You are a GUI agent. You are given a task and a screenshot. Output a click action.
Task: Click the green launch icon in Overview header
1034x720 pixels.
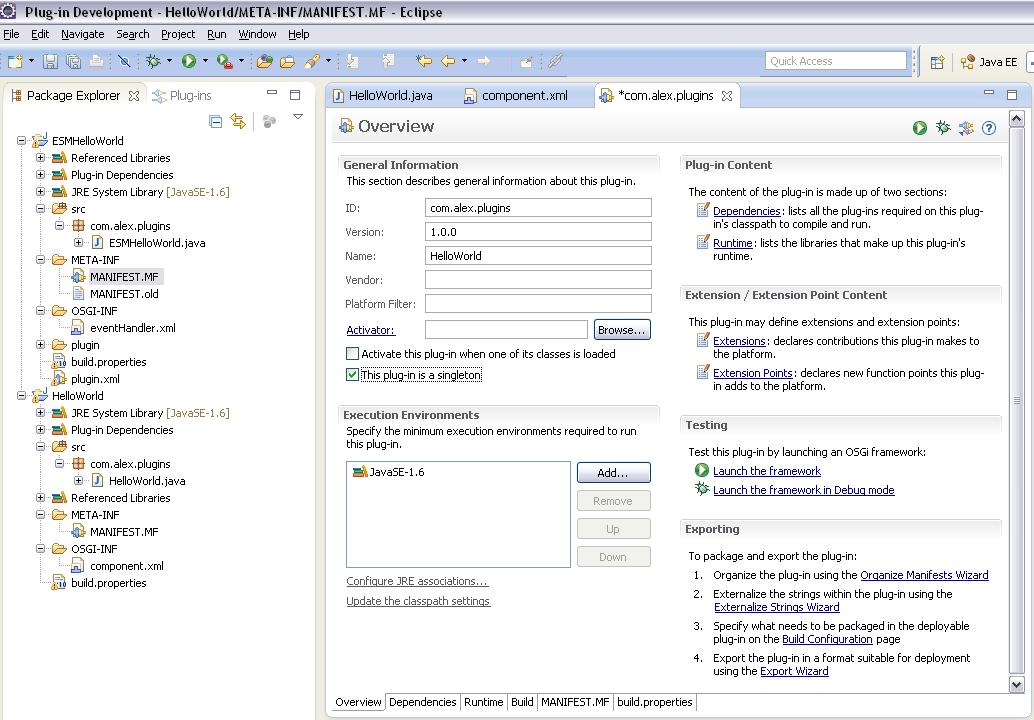pos(920,128)
